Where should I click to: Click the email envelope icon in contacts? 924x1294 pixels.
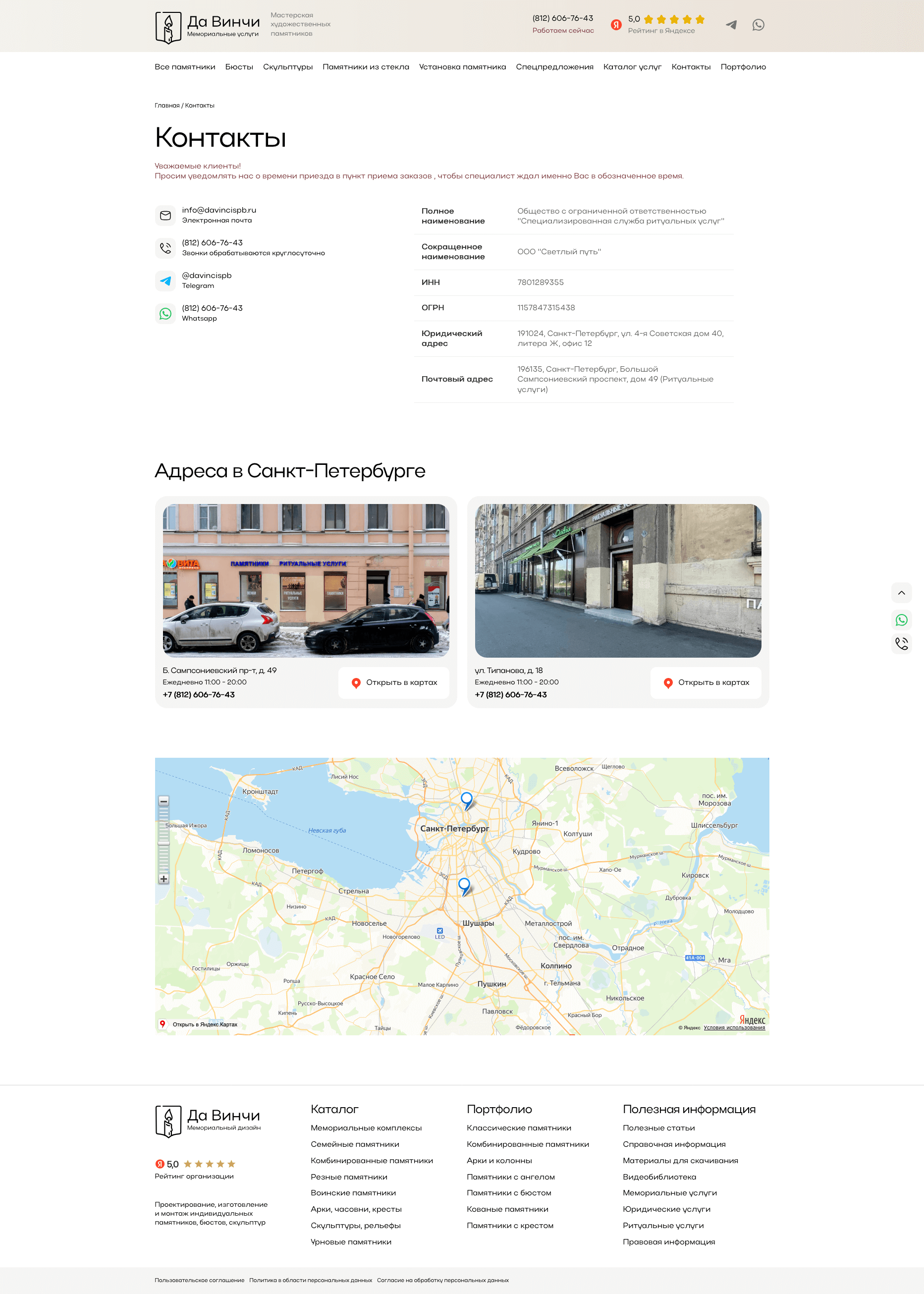165,216
